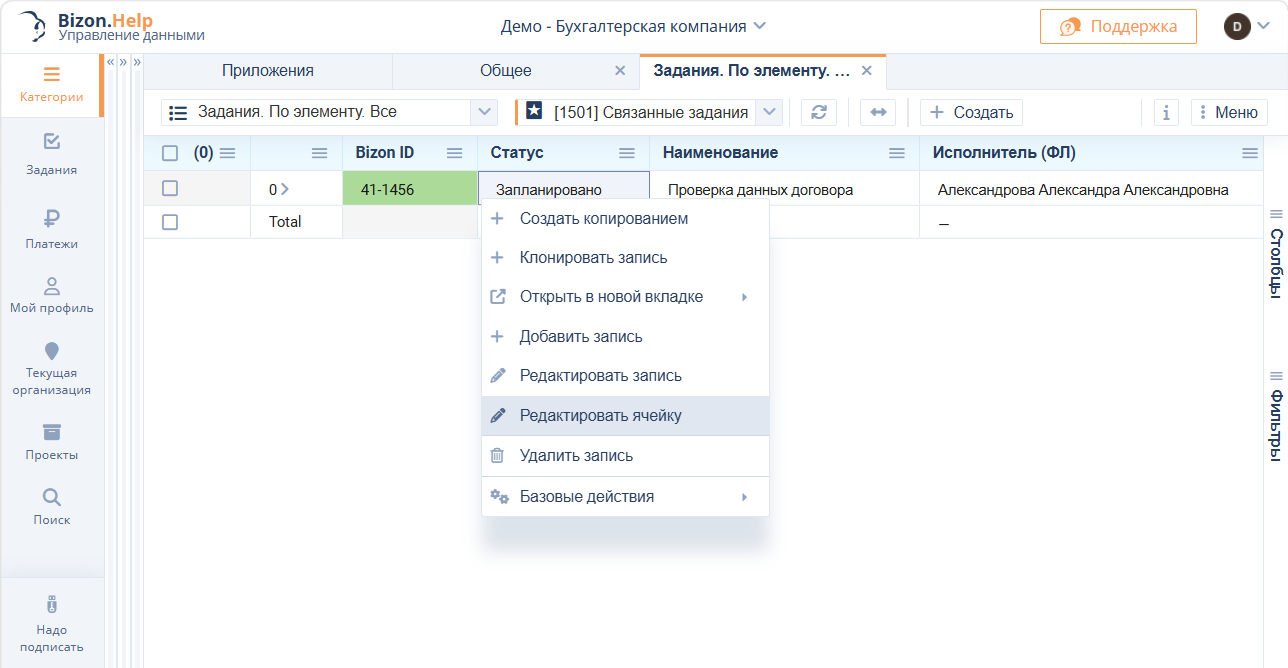Image resolution: width=1288 pixels, height=668 pixels.
Task: Click the Поддержка button
Action: point(1118,26)
